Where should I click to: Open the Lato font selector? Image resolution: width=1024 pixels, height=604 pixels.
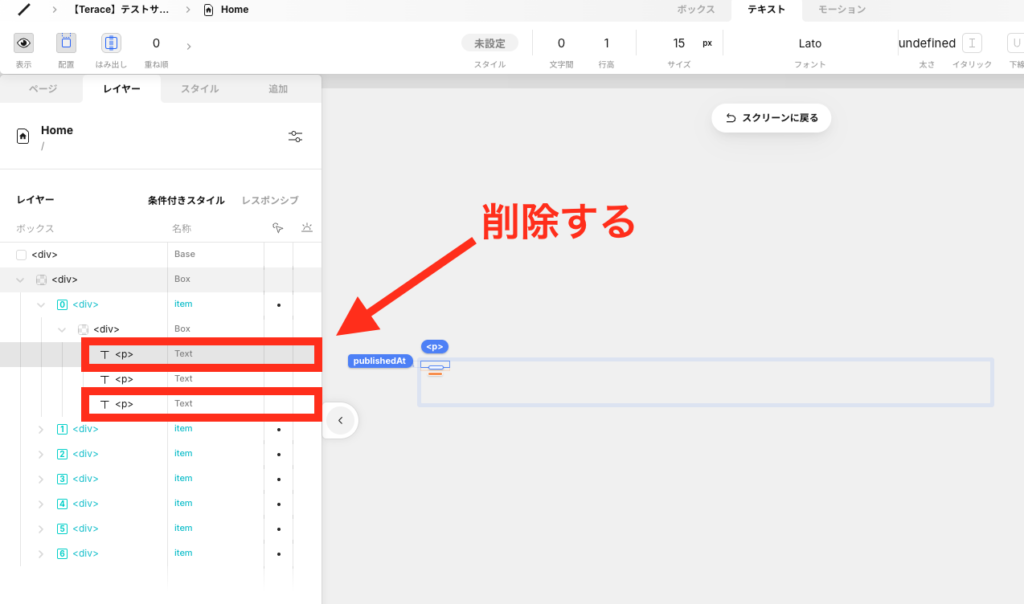810,43
